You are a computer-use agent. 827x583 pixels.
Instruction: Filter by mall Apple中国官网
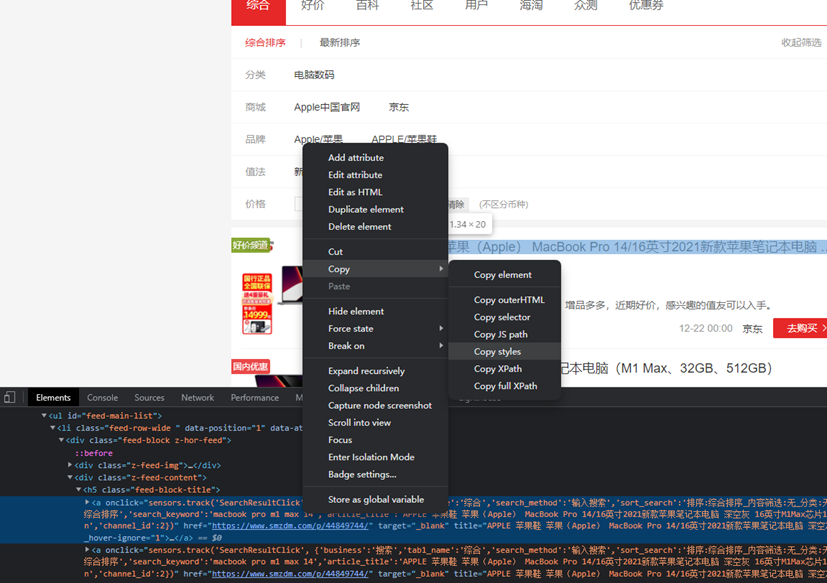(327, 107)
